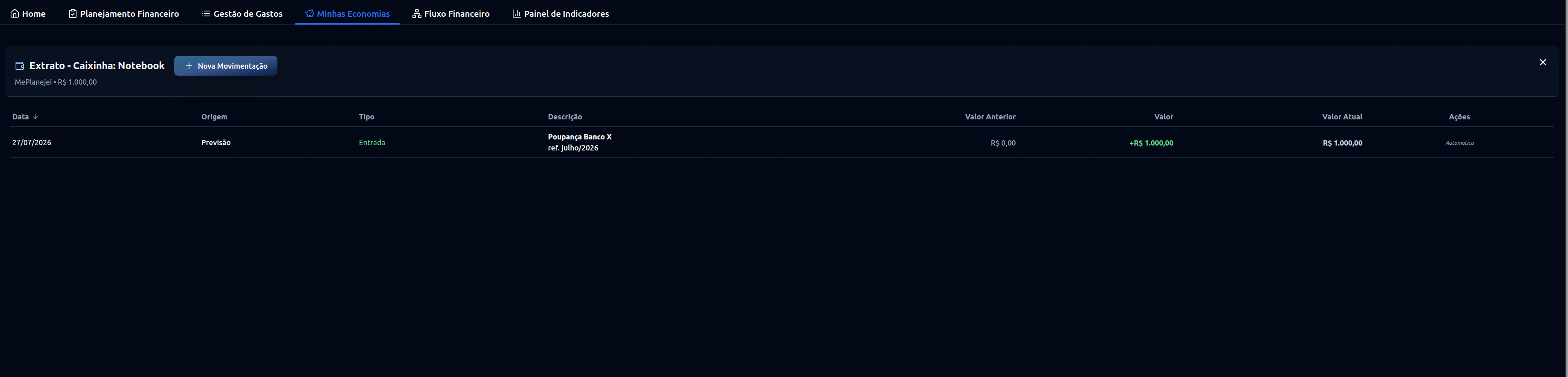Click the +R$ 1.000,00 value entry

click(1151, 143)
